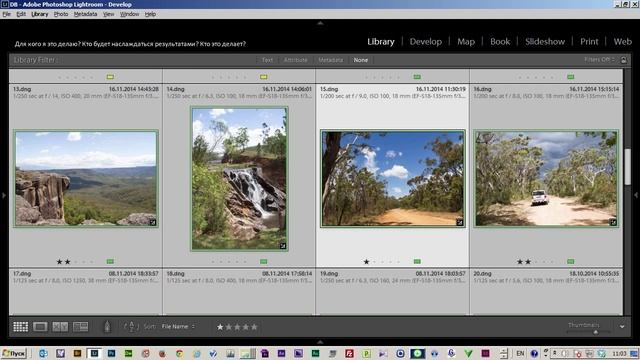Image resolution: width=640 pixels, height=360 pixels.
Task: Click the Lightroom taskbar icon
Action: tap(94, 353)
